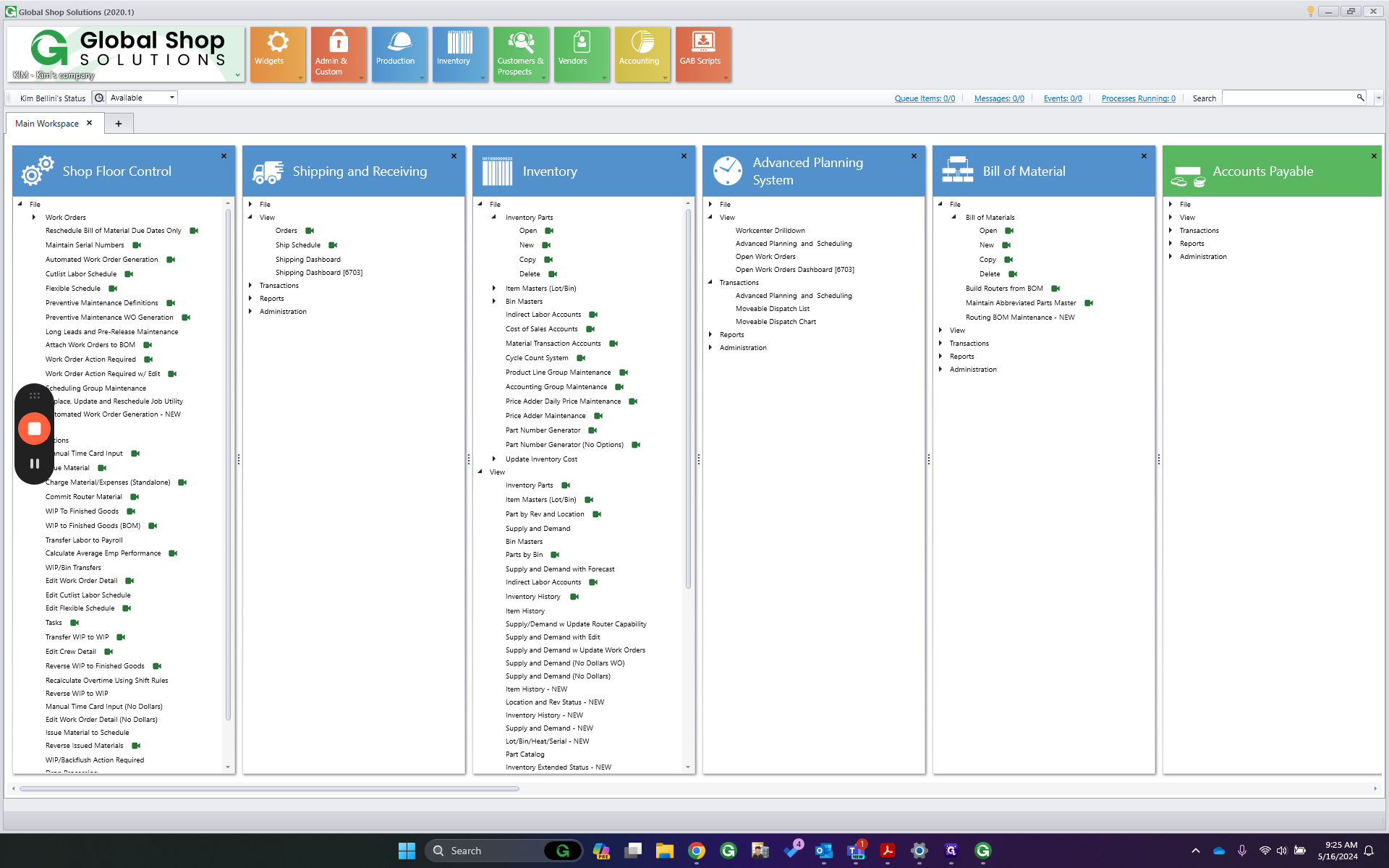Close the Accounts Payable panel
This screenshot has height=868, width=1389.
pos(1374,156)
